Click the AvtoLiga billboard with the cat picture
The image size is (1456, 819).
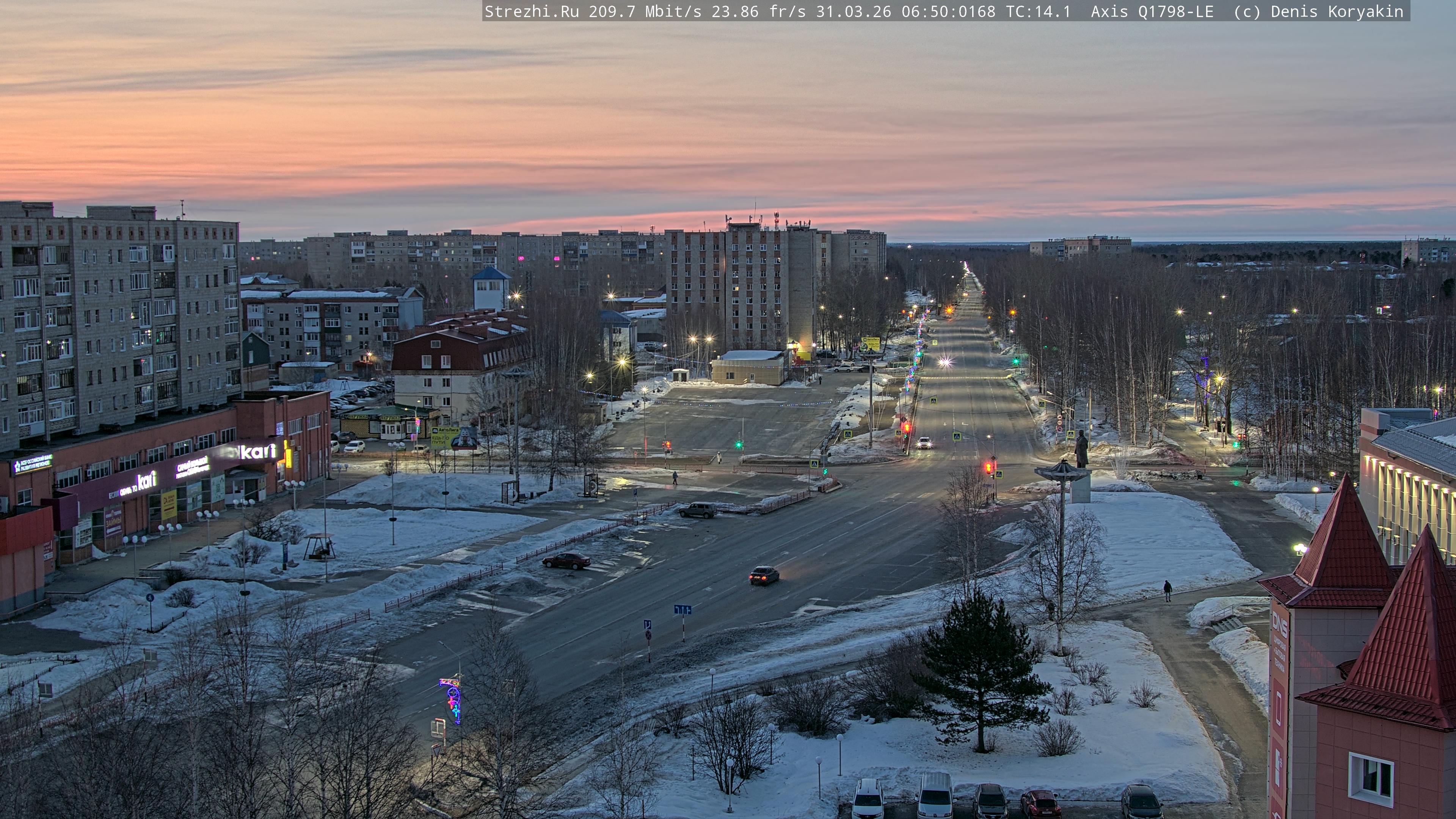(x=453, y=438)
